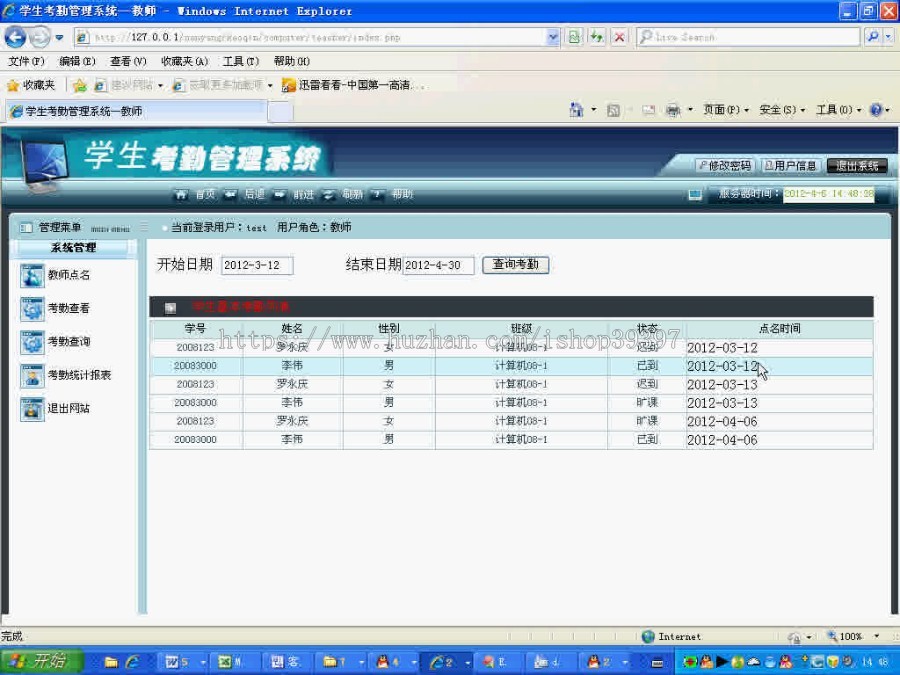The width and height of the screenshot is (900, 675).
Task: Click the 帮助 help icon in navbar
Action: click(378, 195)
